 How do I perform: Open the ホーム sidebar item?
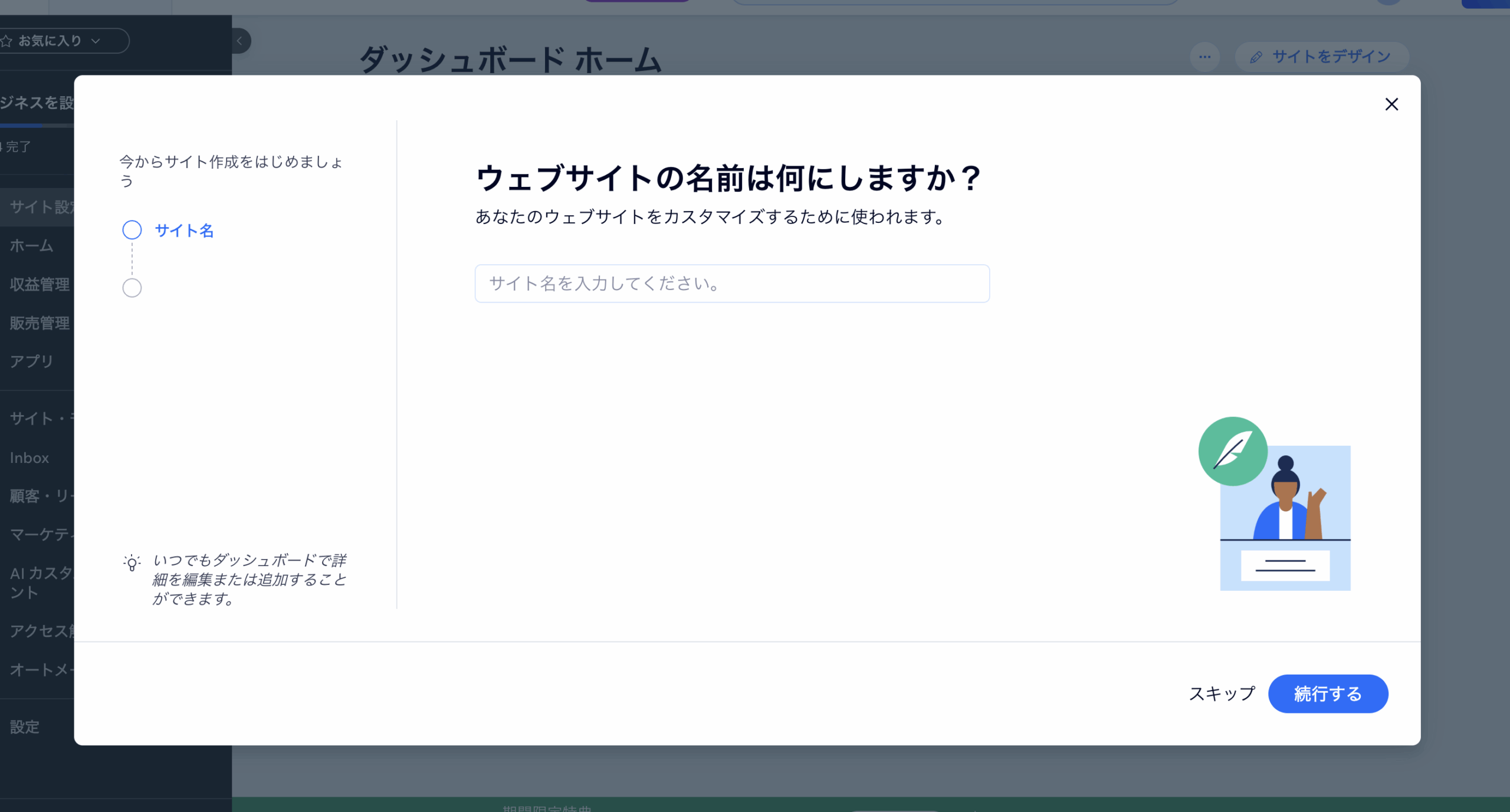32,245
